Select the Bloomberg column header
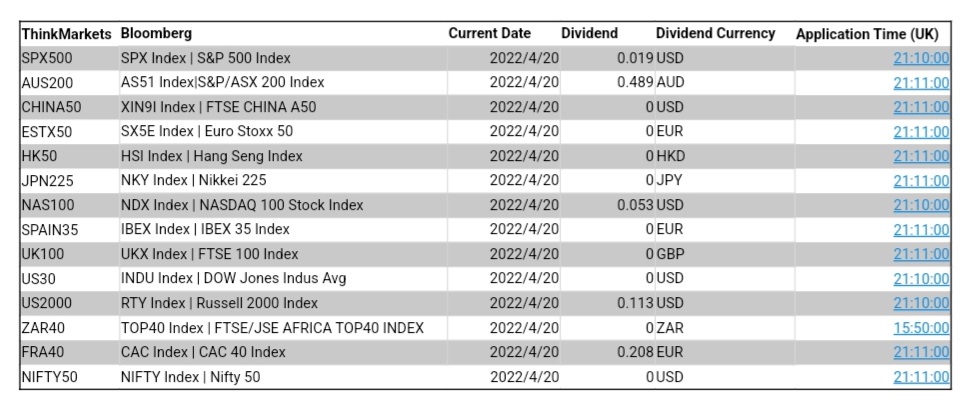Viewport: 966px width, 406px height. click(x=156, y=34)
